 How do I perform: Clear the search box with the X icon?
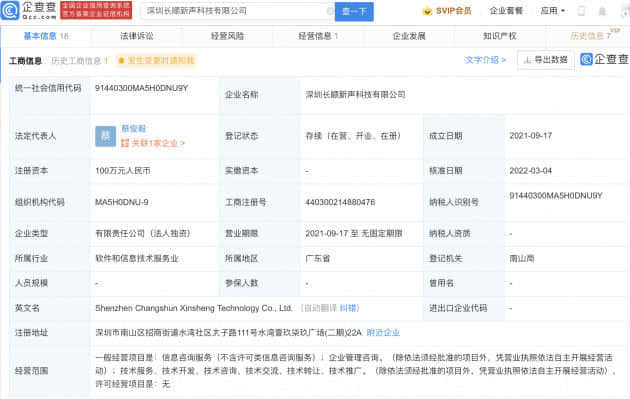(330, 11)
